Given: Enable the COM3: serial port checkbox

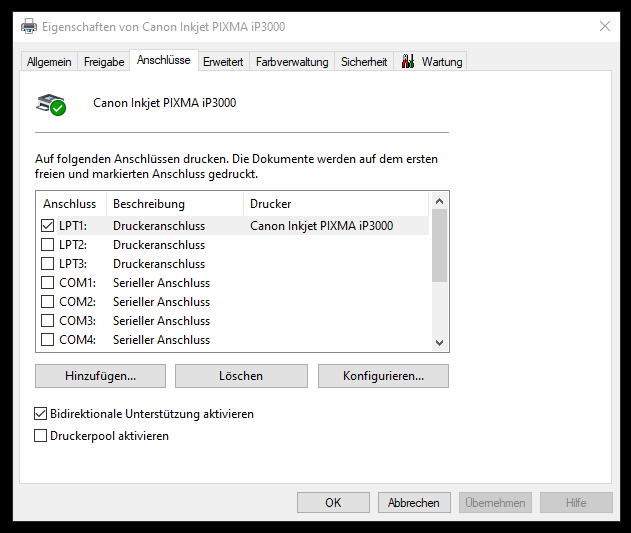Looking at the screenshot, I should click(x=47, y=320).
